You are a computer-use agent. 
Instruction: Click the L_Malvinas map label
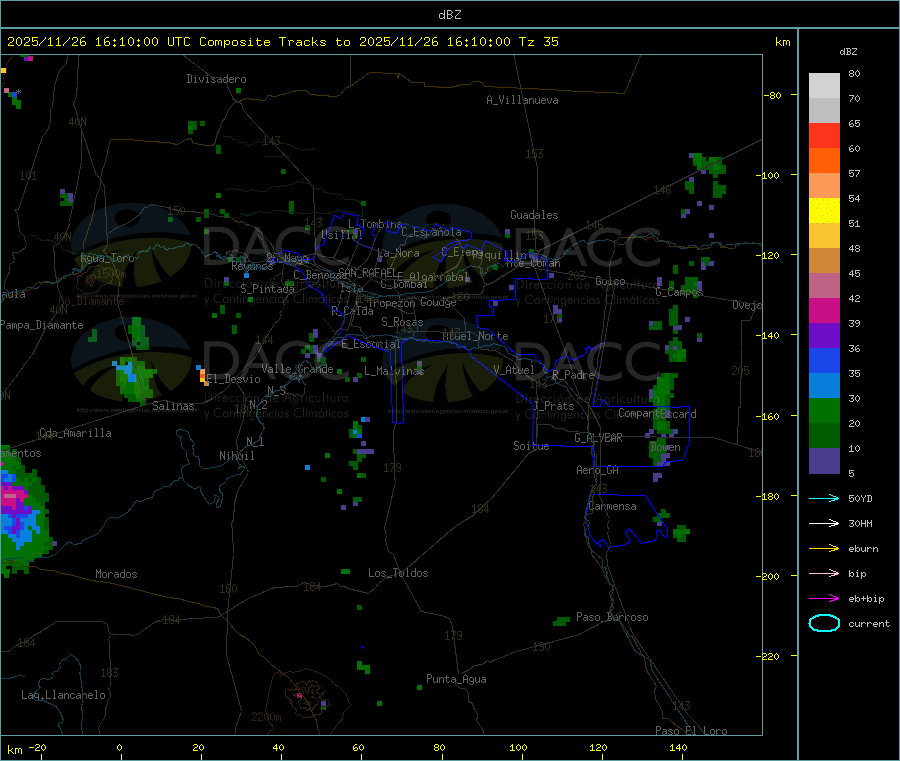coord(394,371)
